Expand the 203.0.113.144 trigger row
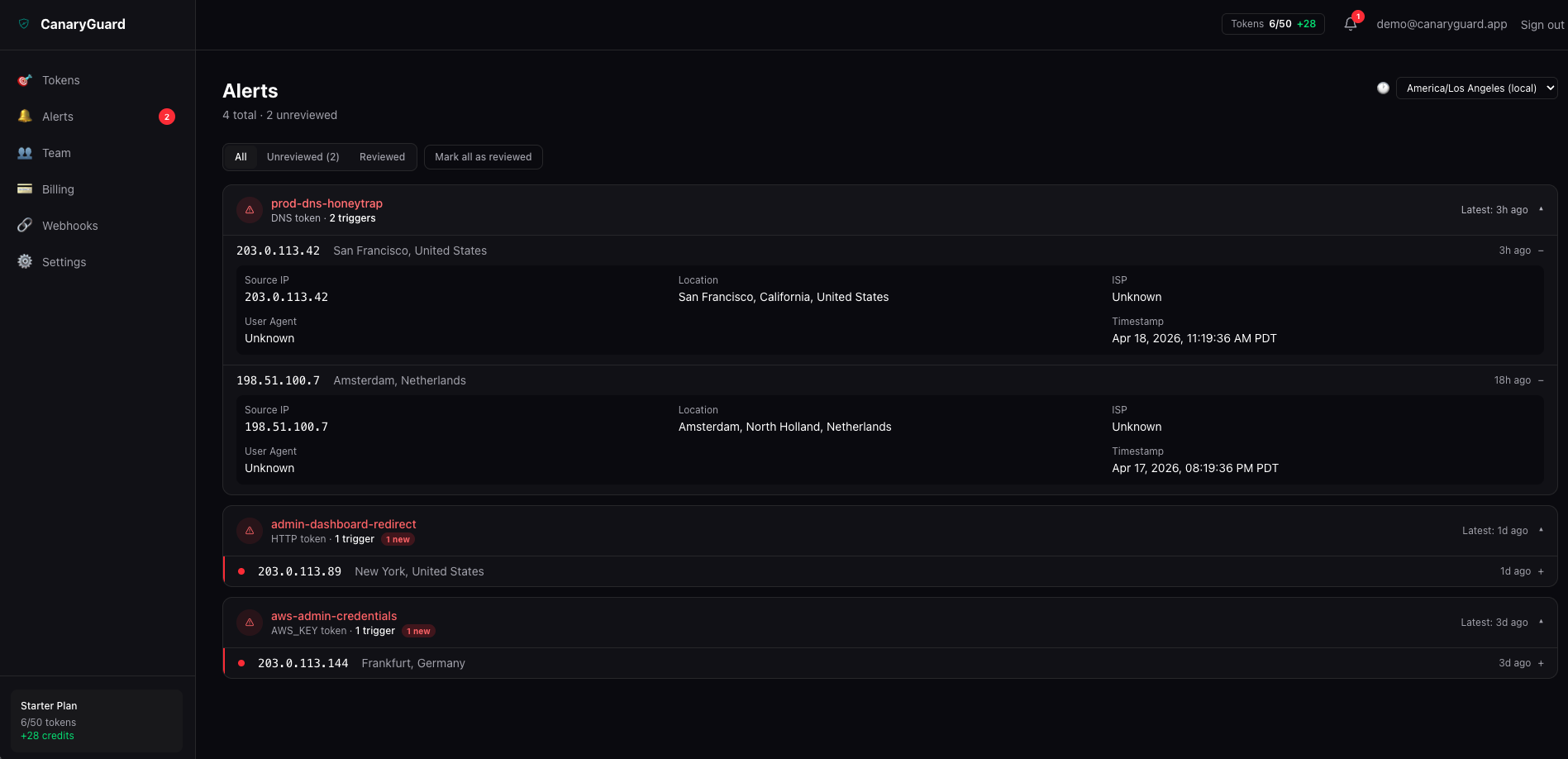This screenshot has width=1568, height=759. (x=1541, y=663)
